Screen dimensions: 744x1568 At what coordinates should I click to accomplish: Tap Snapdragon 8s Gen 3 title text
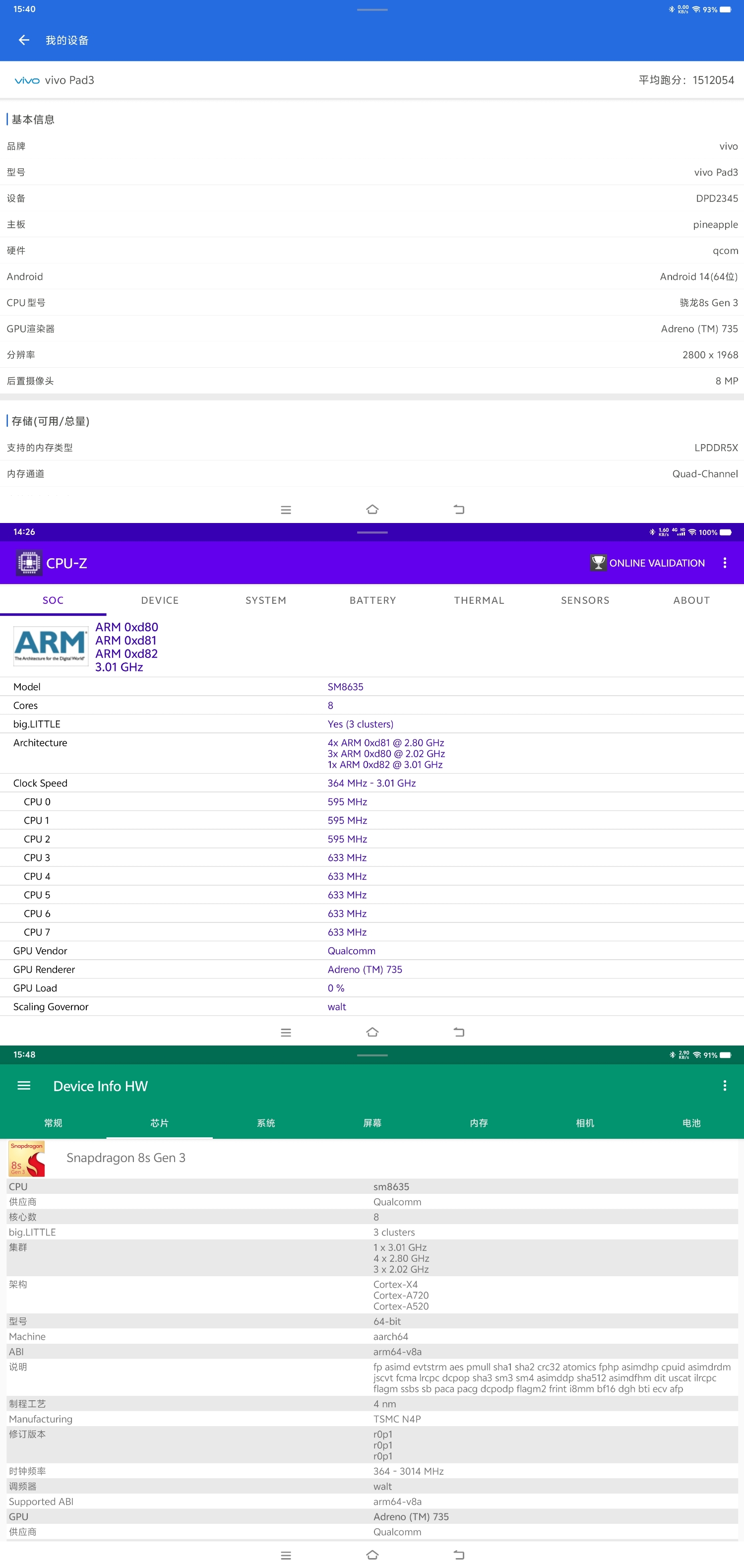click(126, 1158)
